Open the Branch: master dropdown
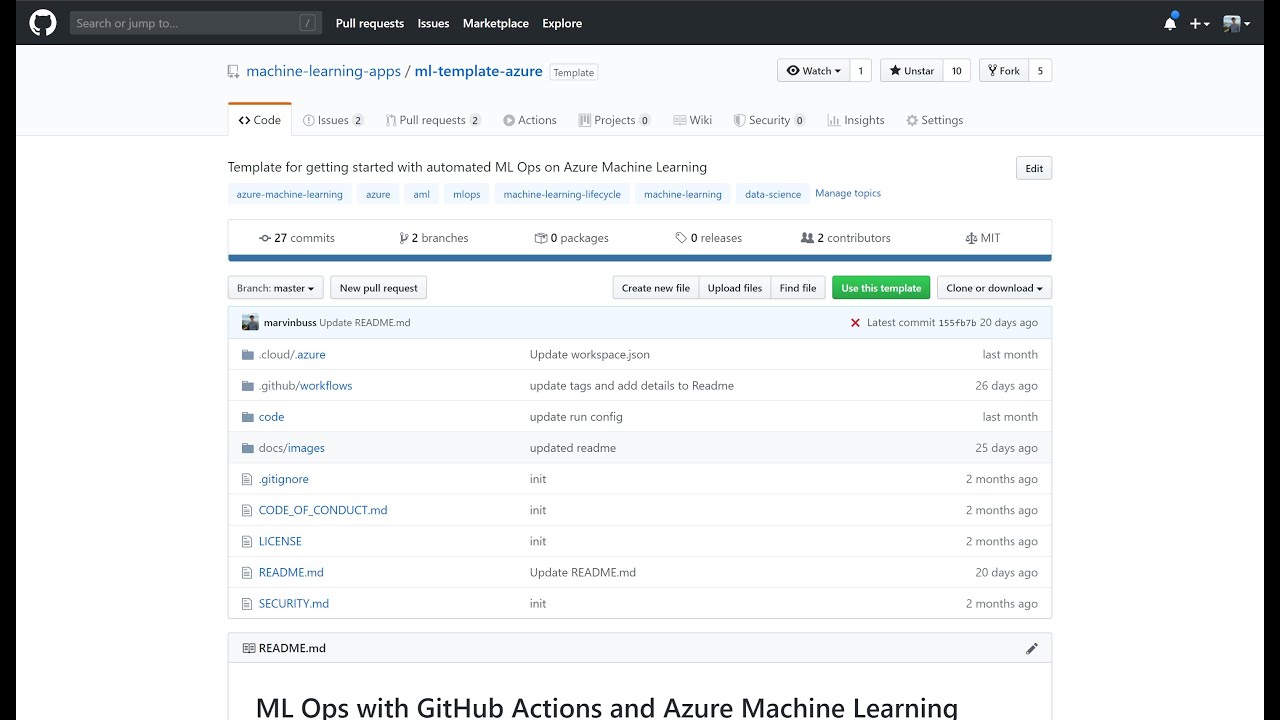The height and width of the screenshot is (720, 1280). [x=275, y=287]
